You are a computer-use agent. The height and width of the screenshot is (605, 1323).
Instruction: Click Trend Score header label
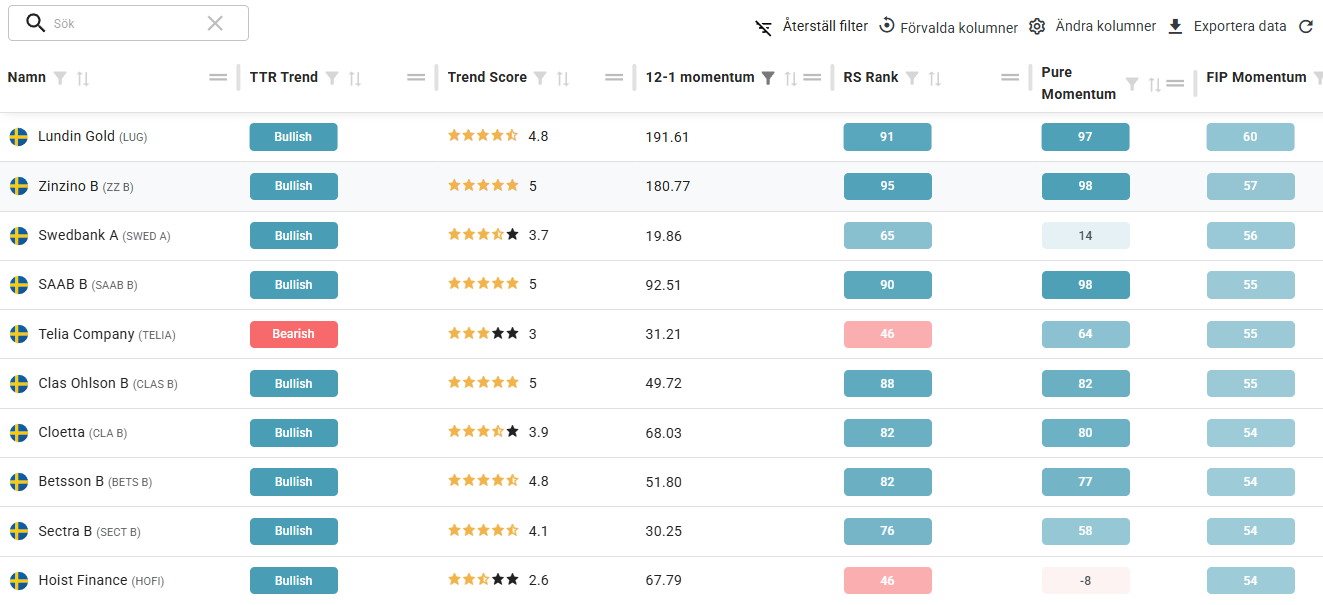tap(487, 77)
